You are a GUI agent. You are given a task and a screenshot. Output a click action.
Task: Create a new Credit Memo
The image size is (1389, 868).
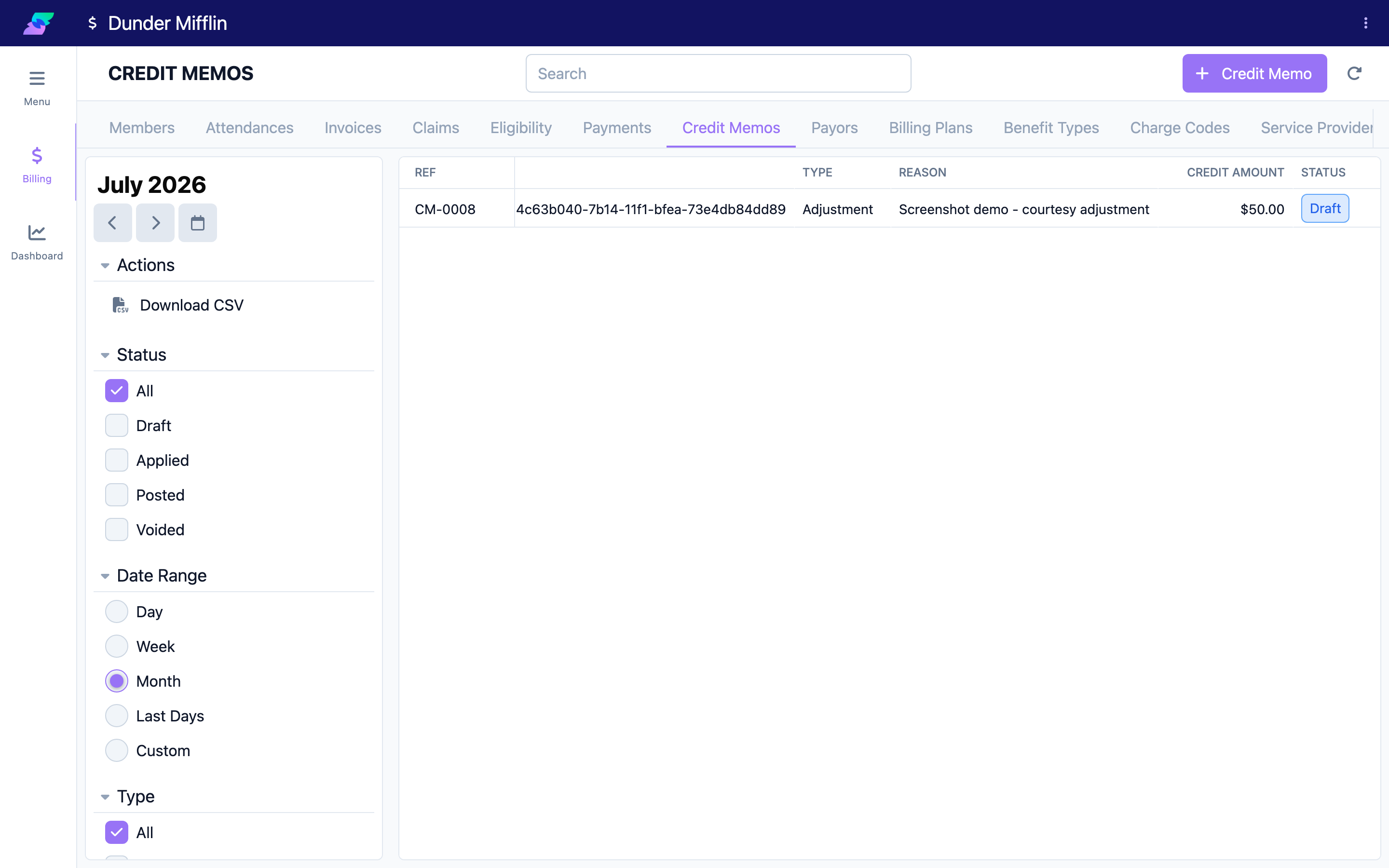pos(1254,73)
